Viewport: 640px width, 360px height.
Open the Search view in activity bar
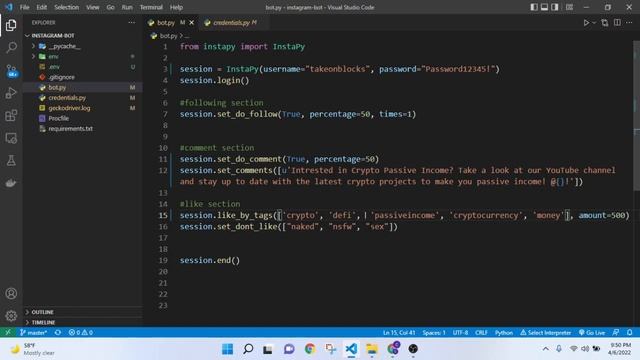[11, 48]
